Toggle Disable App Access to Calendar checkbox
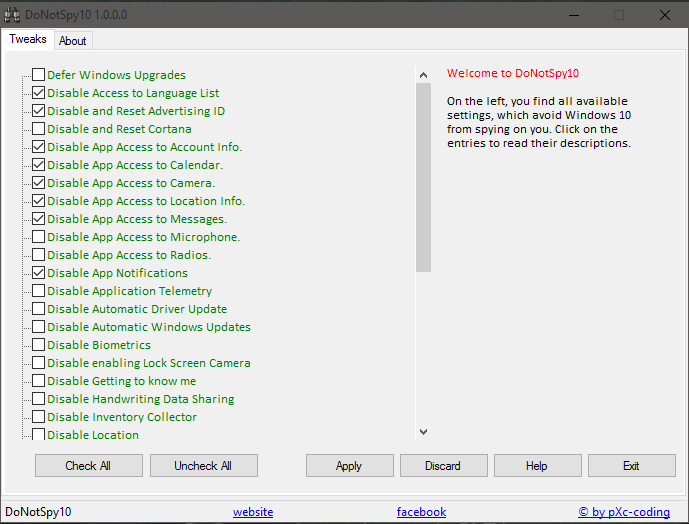 (39, 165)
